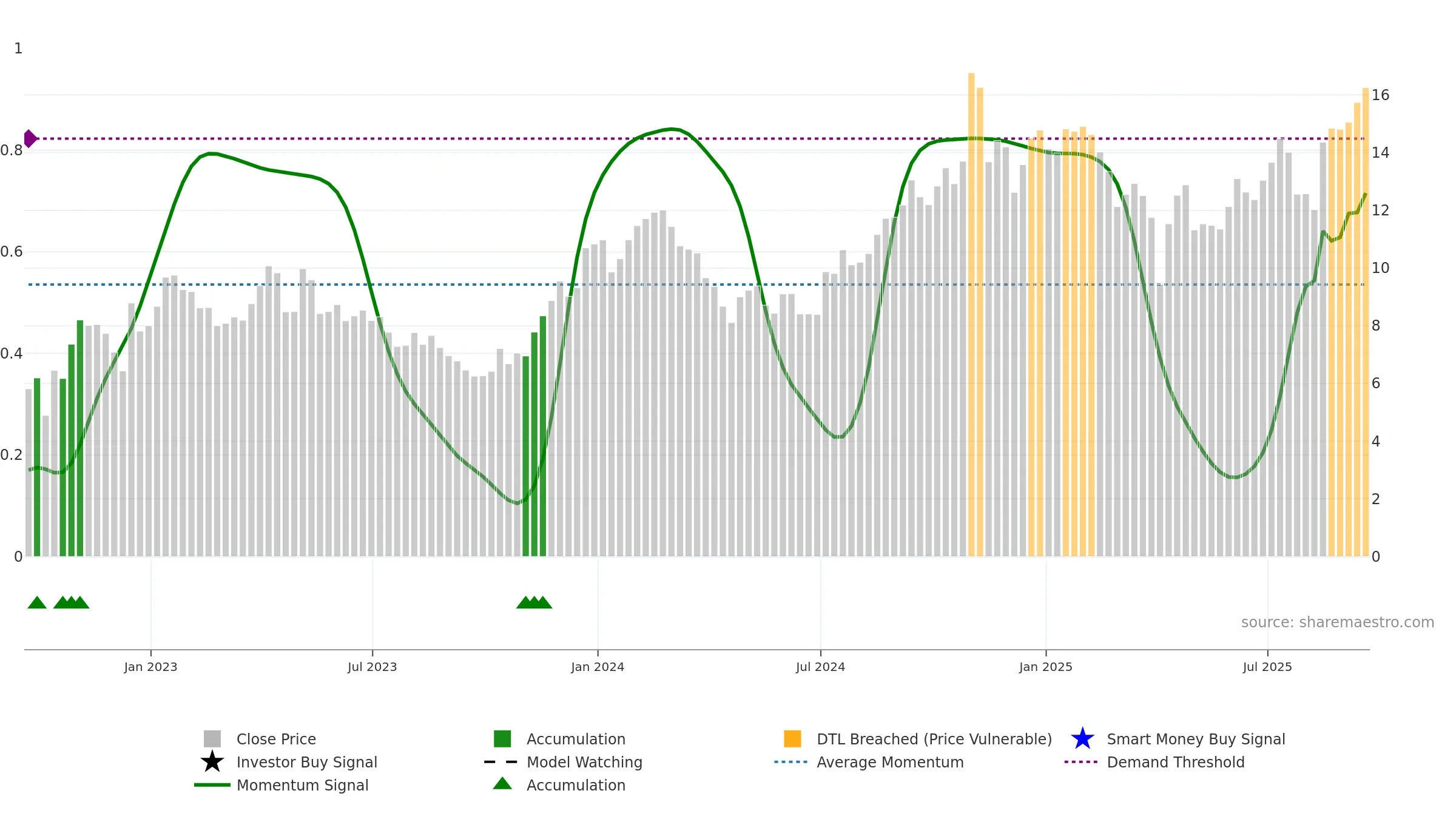The width and height of the screenshot is (1456, 819).
Task: Click the green Accumulation triangle legend icon
Action: click(502, 783)
